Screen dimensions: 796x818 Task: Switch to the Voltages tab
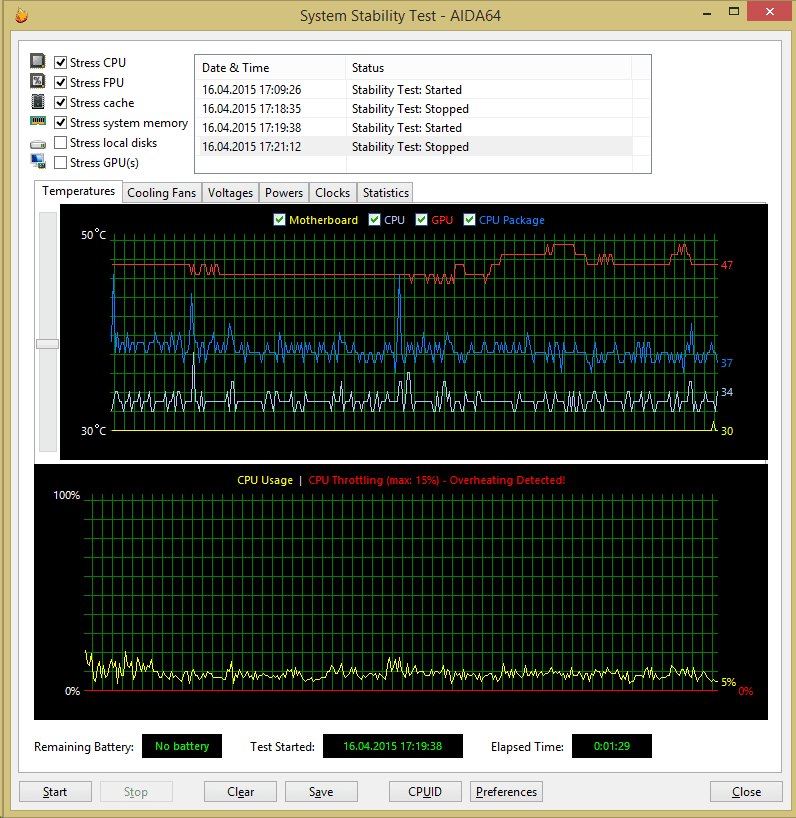coord(230,193)
